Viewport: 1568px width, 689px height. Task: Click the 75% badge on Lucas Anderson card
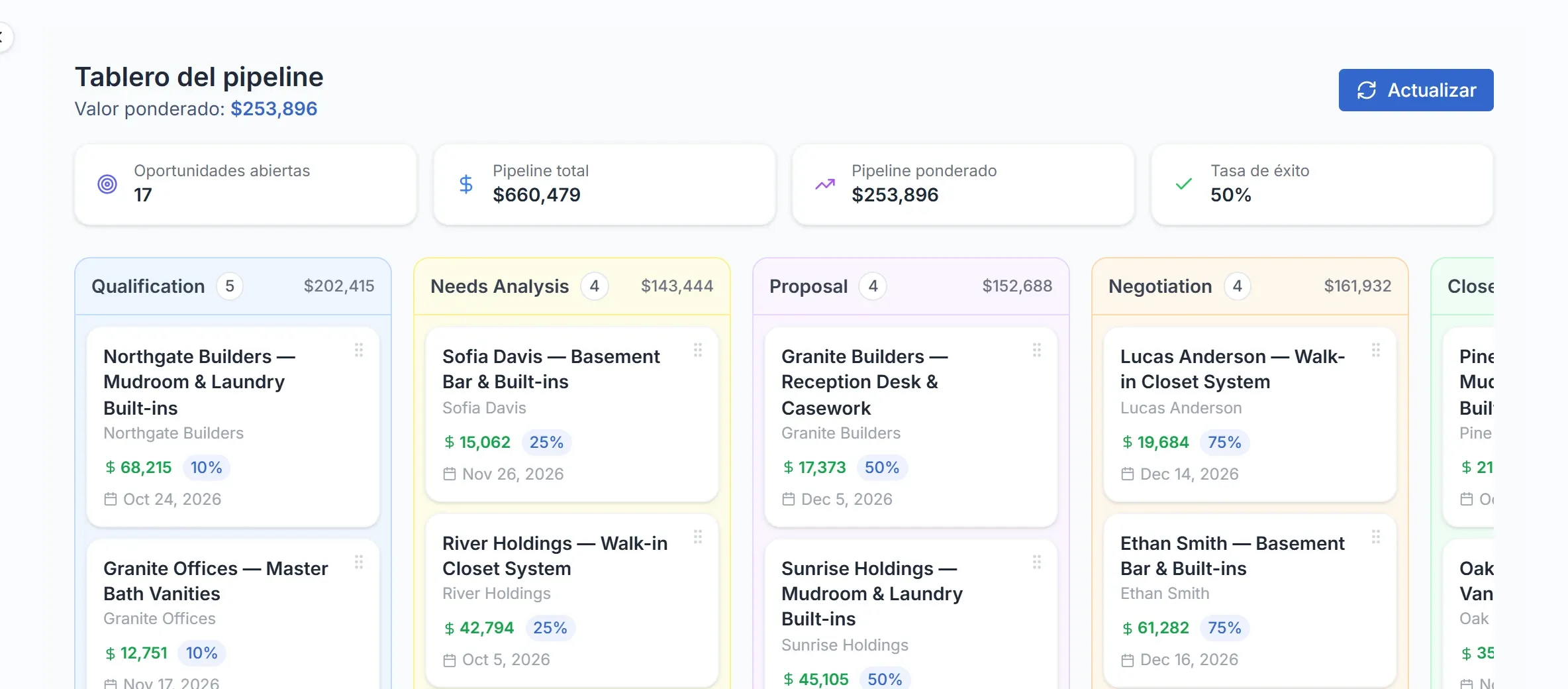(1225, 443)
